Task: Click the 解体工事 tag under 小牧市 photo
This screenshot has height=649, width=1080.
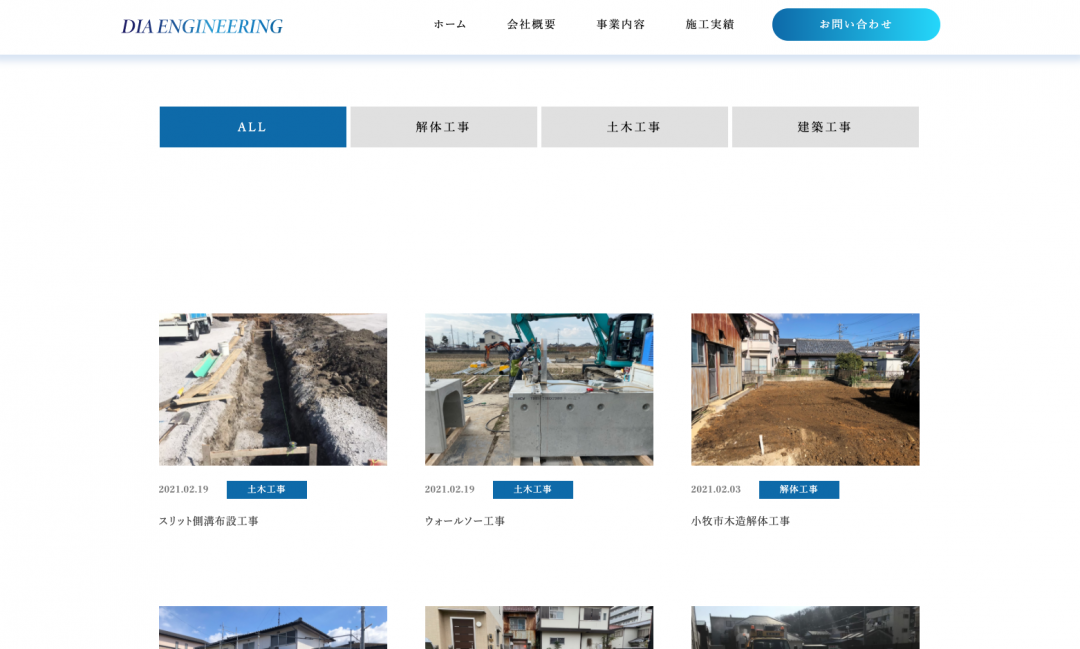Action: pyautogui.click(x=799, y=489)
